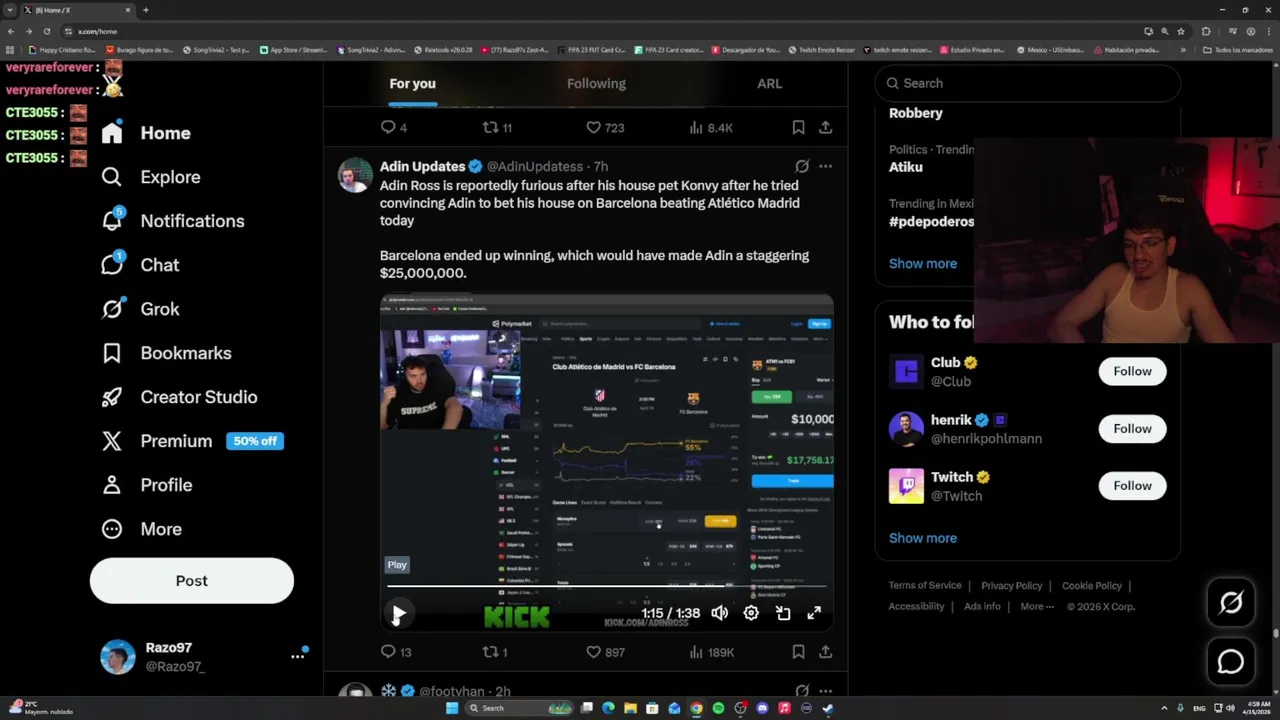This screenshot has height=720, width=1280.
Task: View 189K views analytics
Action: (711, 652)
